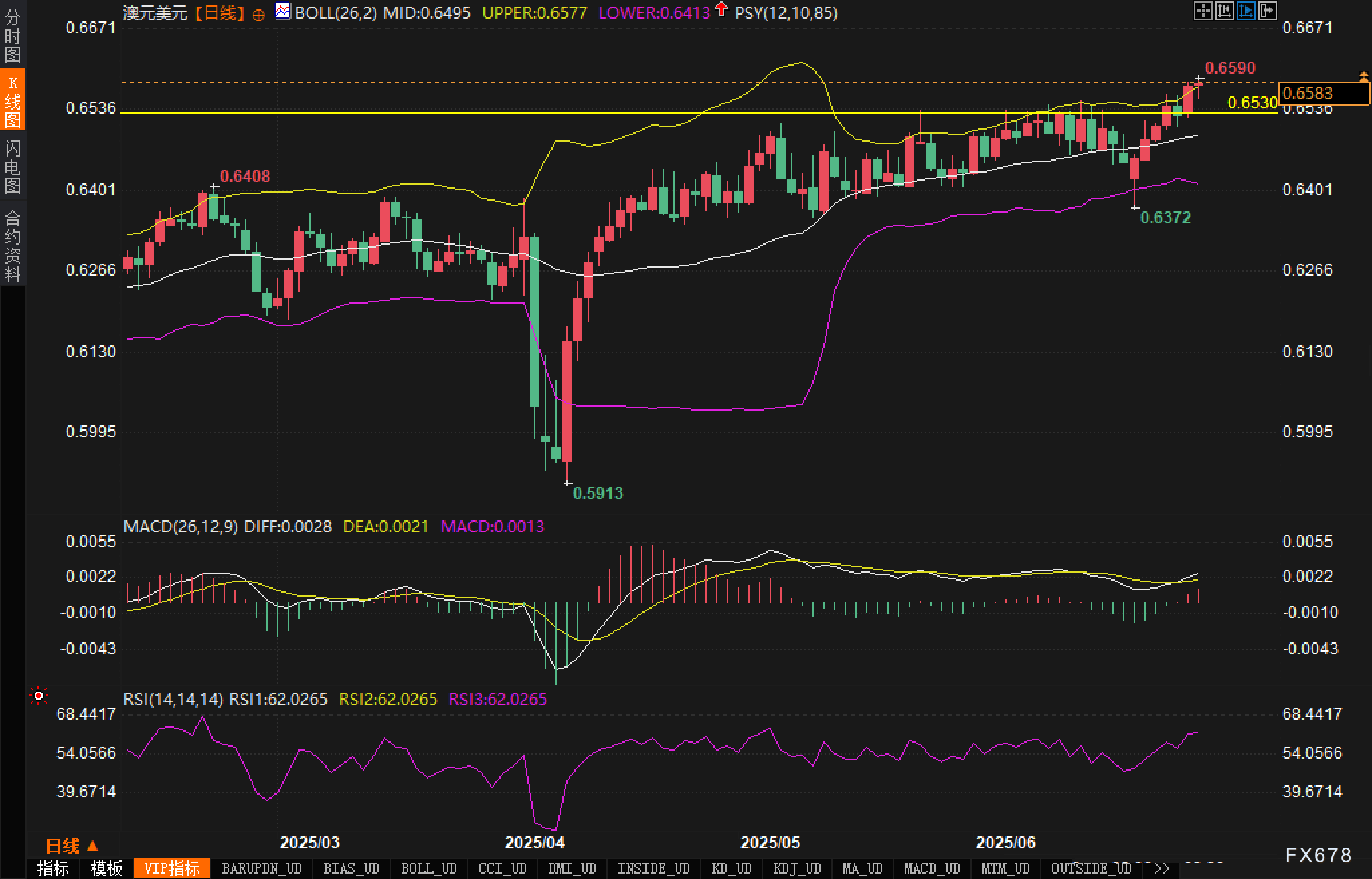This screenshot has height=879, width=1372.
Task: Click the BOLL indicator chart icon
Action: click(x=283, y=11)
